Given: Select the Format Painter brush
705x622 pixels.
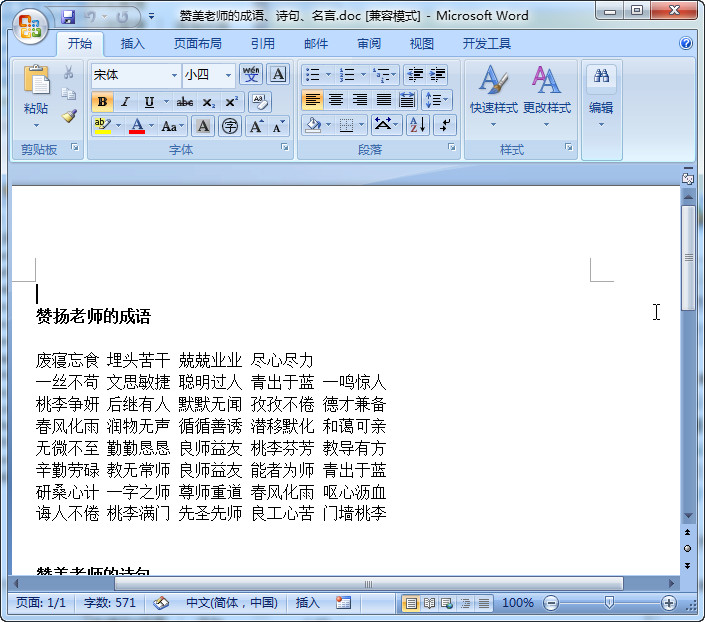Looking at the screenshot, I should coord(69,116).
